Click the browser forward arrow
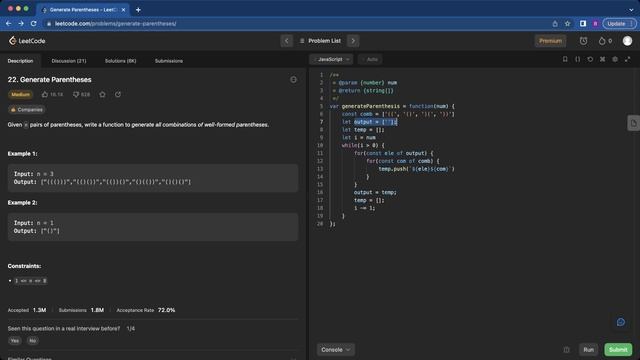 tap(21, 24)
